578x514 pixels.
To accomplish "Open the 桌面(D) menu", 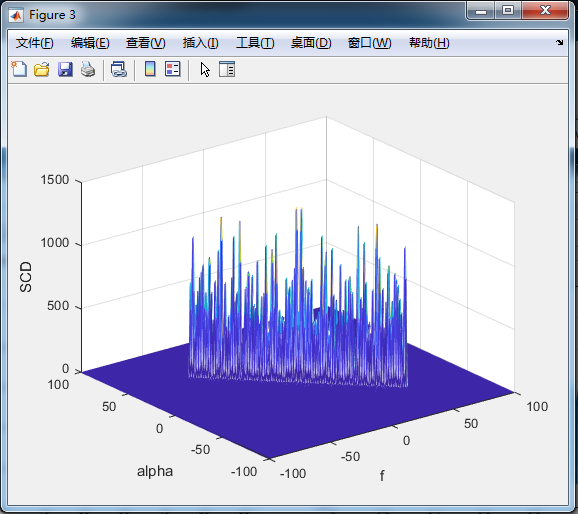I will pos(311,43).
